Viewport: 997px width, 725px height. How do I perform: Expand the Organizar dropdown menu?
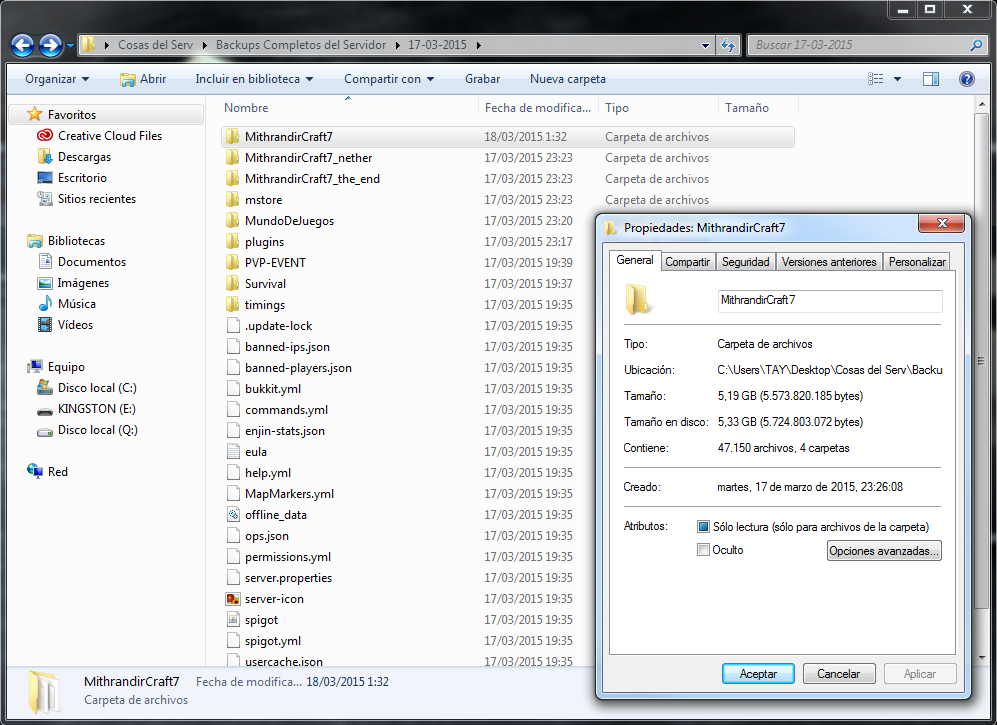click(x=57, y=79)
